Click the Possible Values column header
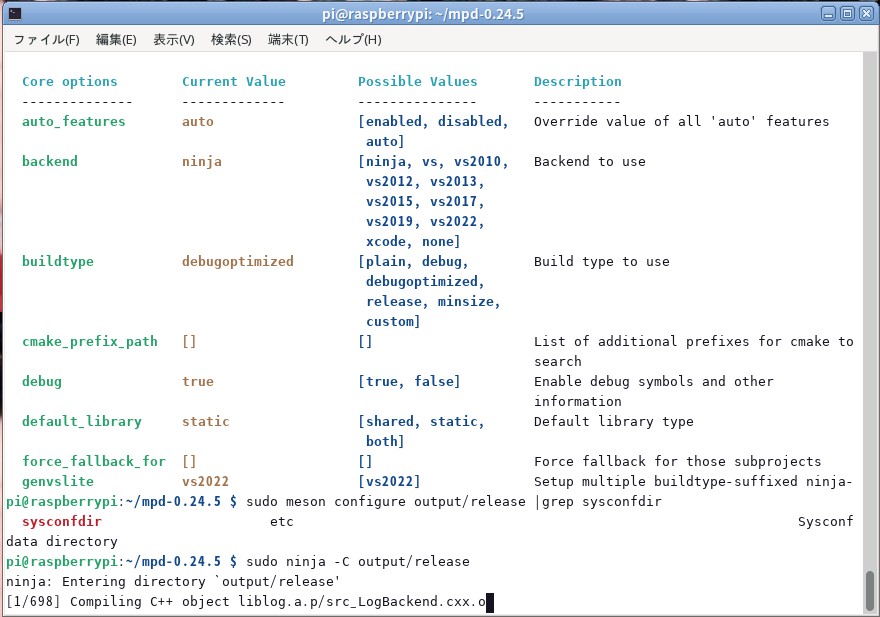 pos(418,82)
